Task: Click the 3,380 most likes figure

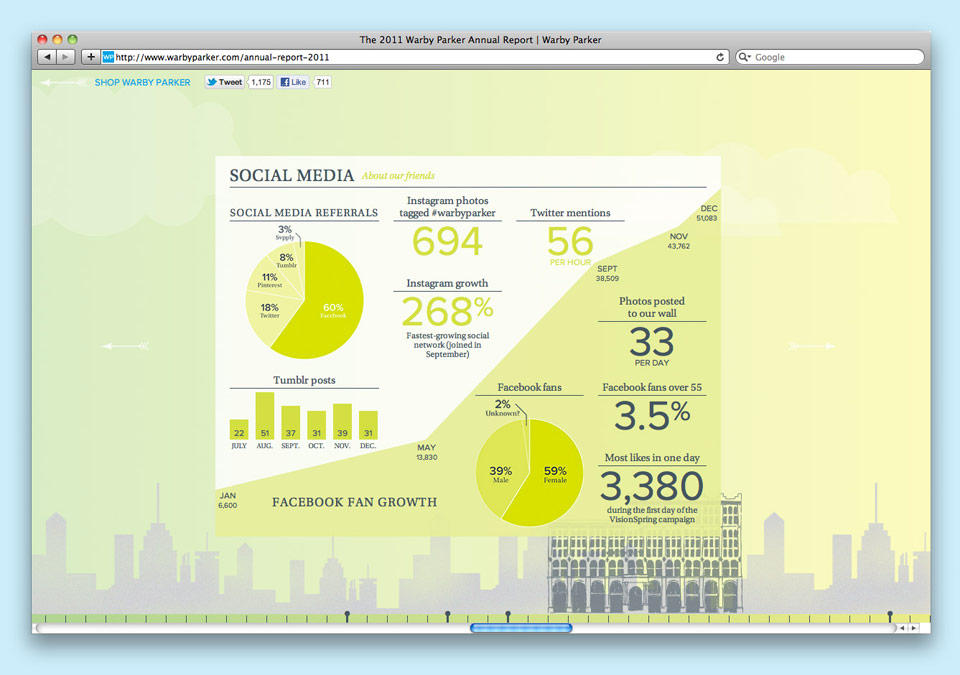Action: coord(651,486)
